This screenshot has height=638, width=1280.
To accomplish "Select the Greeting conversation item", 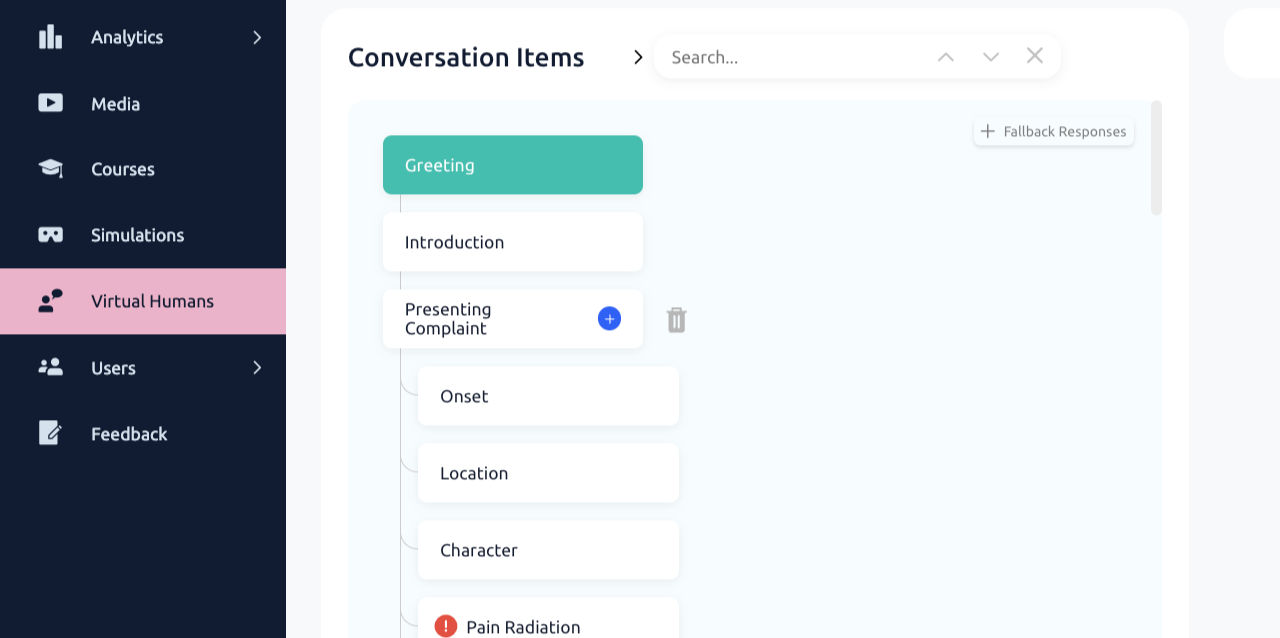I will point(512,165).
